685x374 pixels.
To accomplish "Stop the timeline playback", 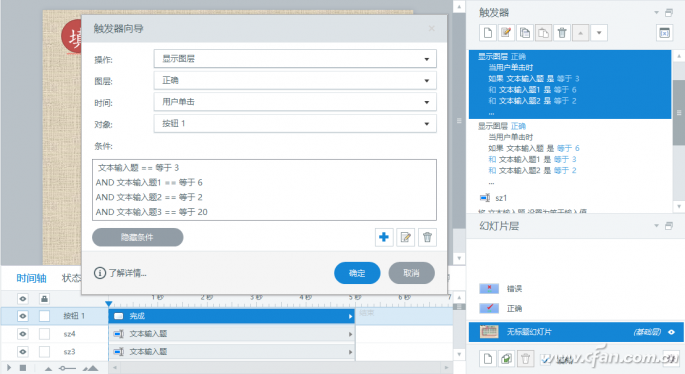I will click(x=23, y=368).
